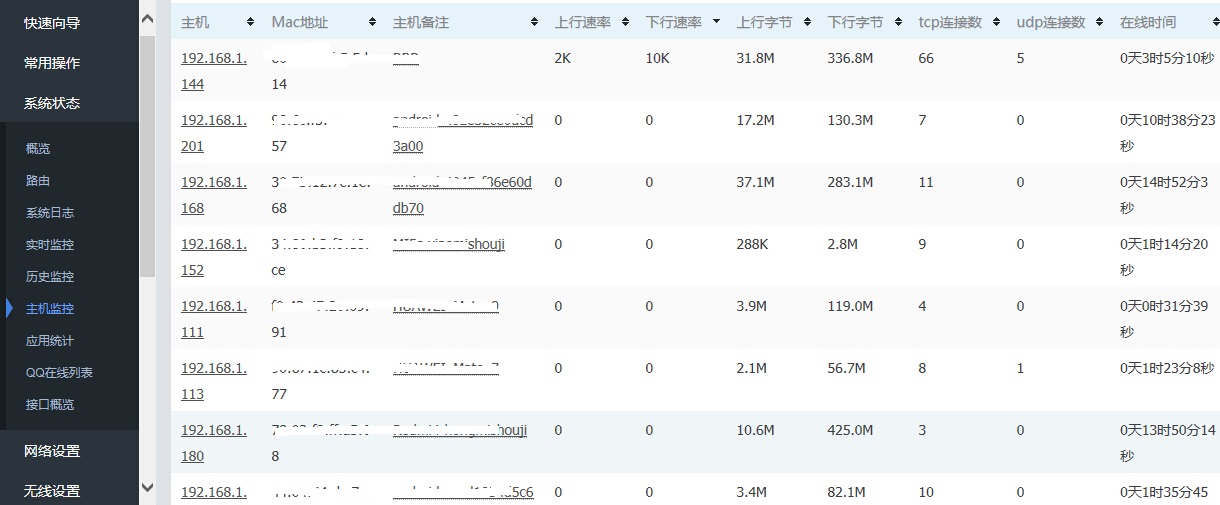The image size is (1220, 505).
Task: Select 快速向导 in the sidebar
Action: click(52, 23)
